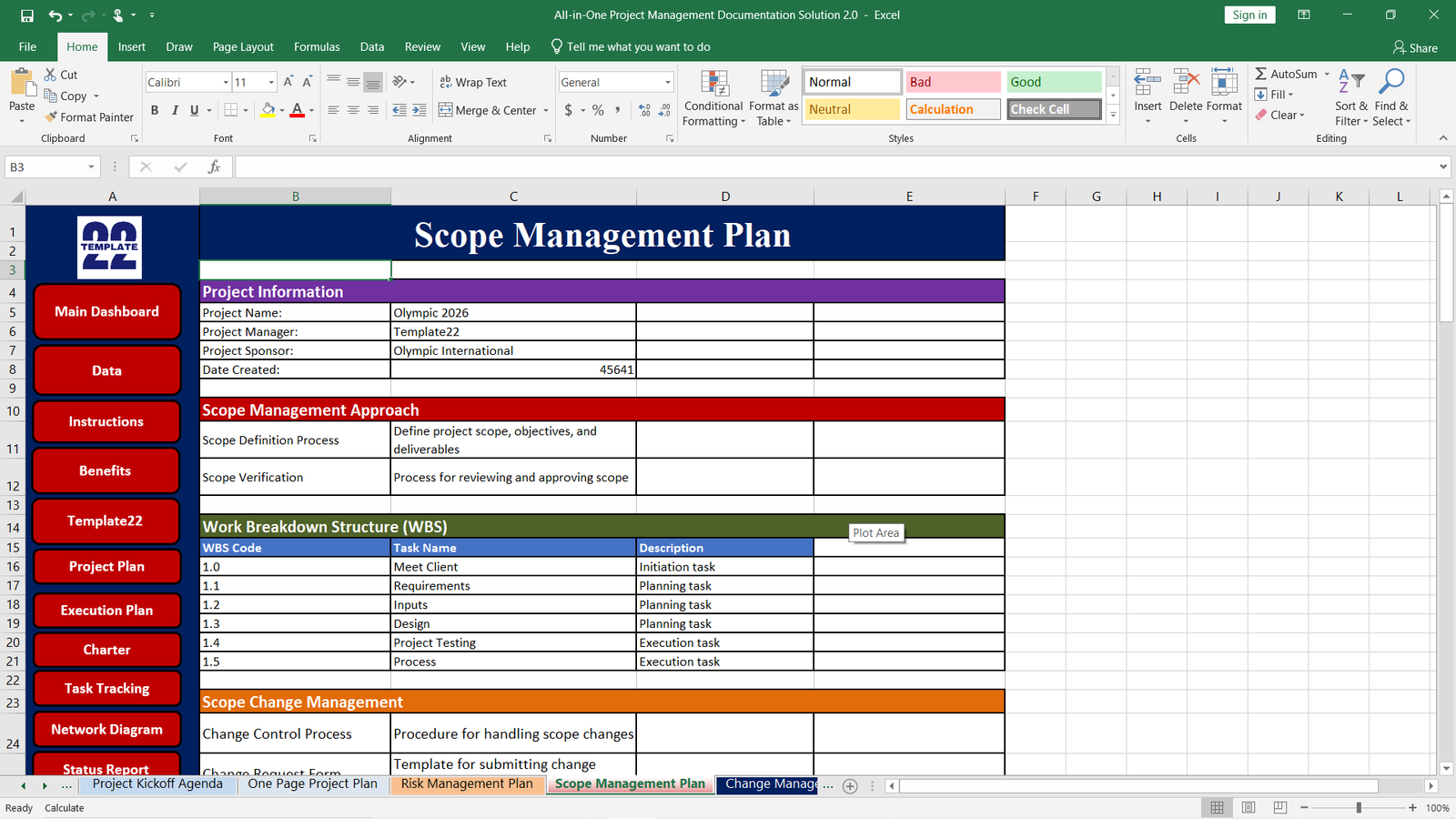The width and height of the screenshot is (1456, 819).
Task: Adjust the zoom slider handle
Action: coord(1359,807)
